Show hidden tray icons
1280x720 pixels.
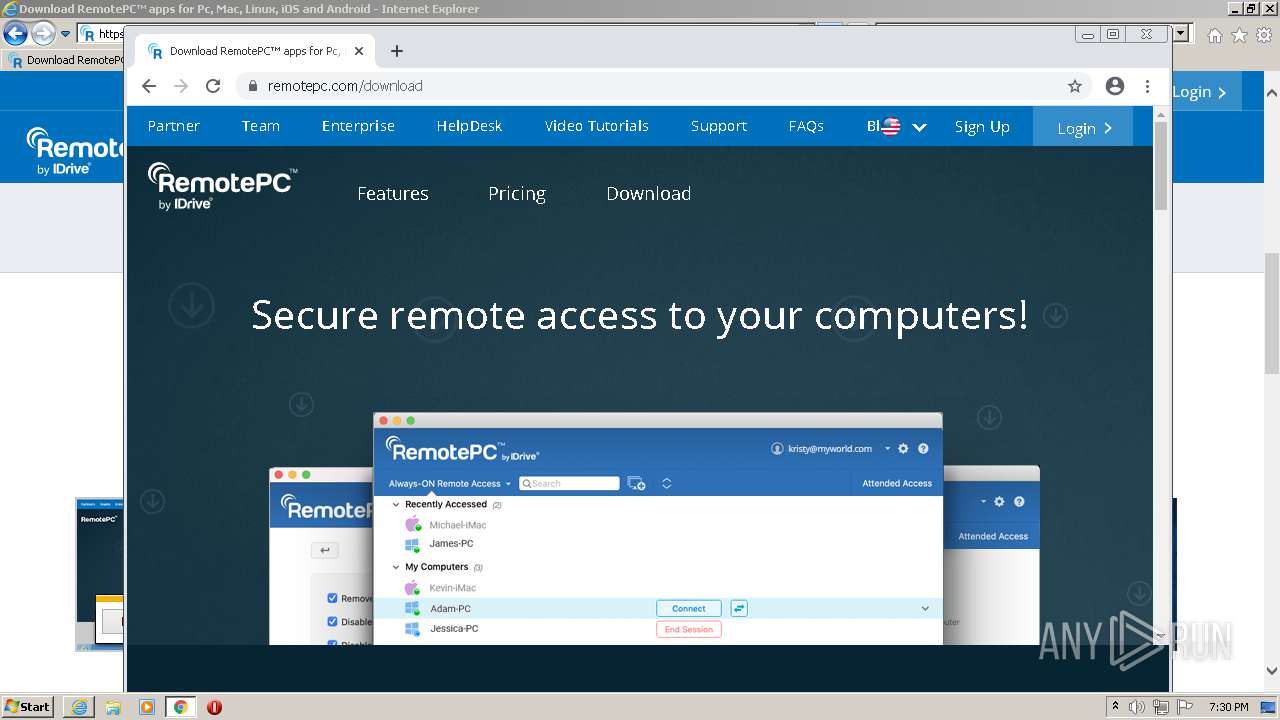1115,707
